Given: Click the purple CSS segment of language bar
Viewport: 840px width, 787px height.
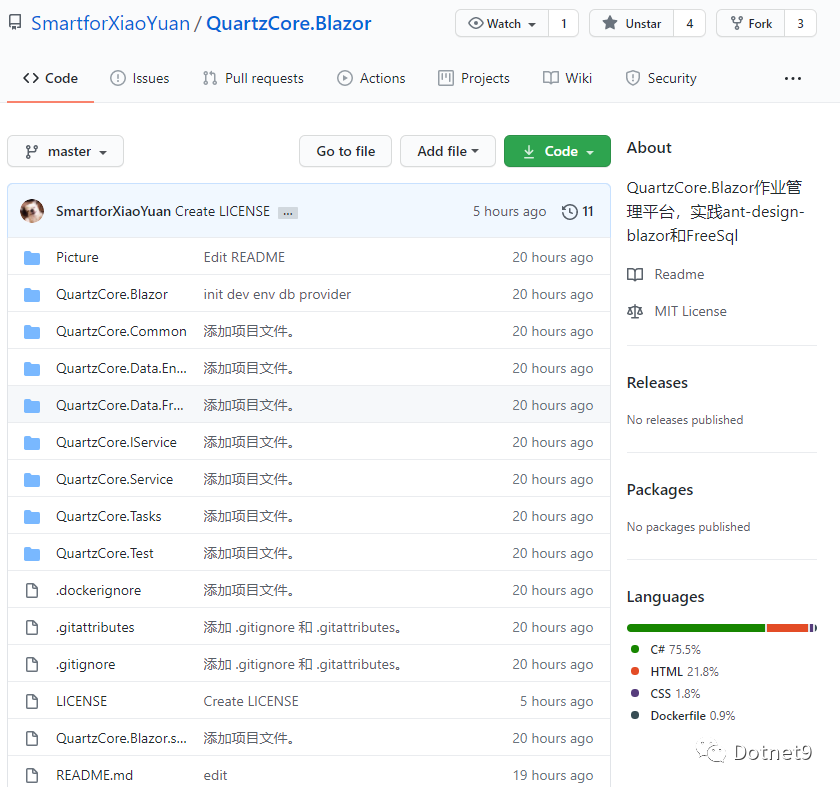Looking at the screenshot, I should [x=811, y=628].
